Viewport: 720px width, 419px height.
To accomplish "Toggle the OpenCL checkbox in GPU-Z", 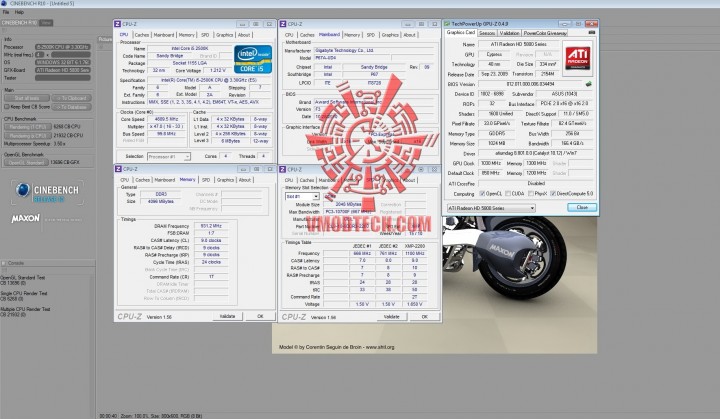I will [482, 193].
